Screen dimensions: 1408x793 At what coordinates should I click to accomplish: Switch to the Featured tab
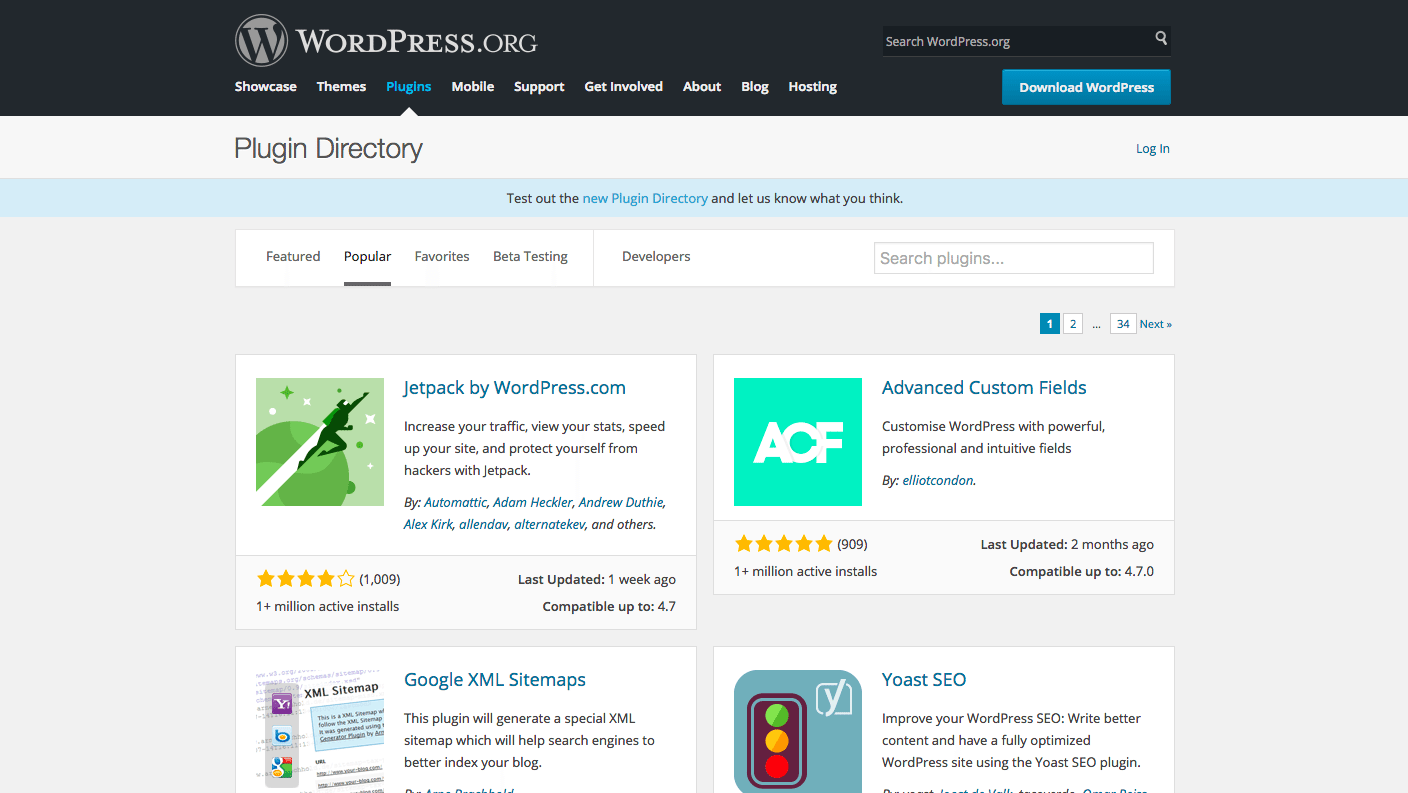292,256
